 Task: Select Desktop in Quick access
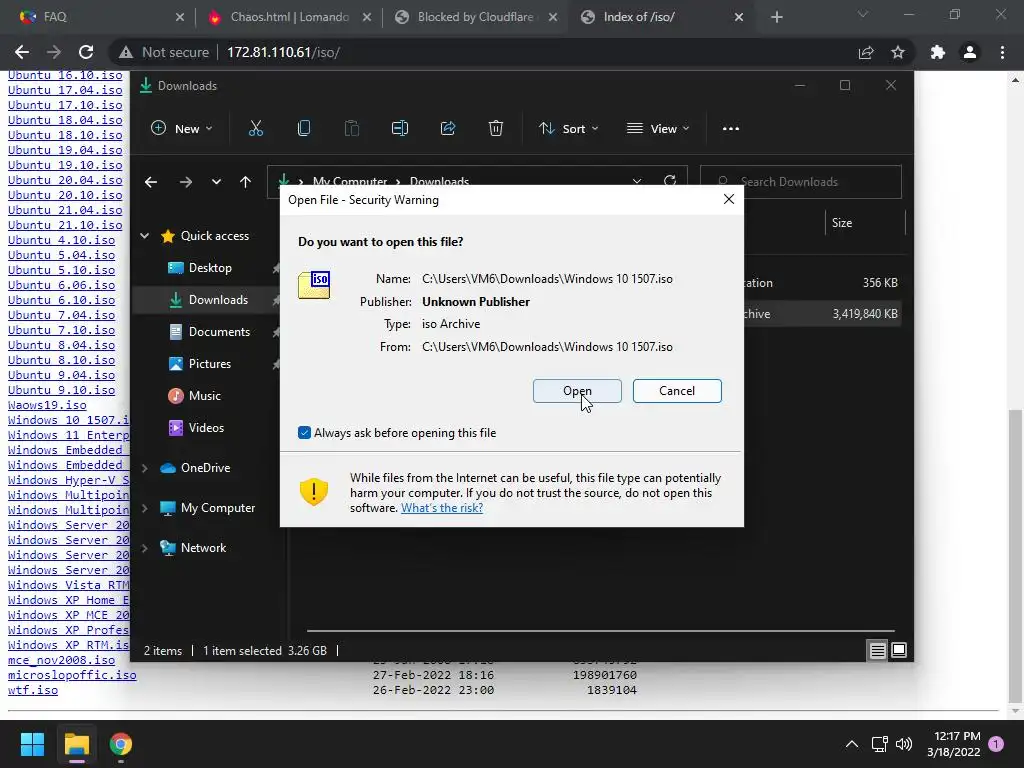pyautogui.click(x=210, y=268)
